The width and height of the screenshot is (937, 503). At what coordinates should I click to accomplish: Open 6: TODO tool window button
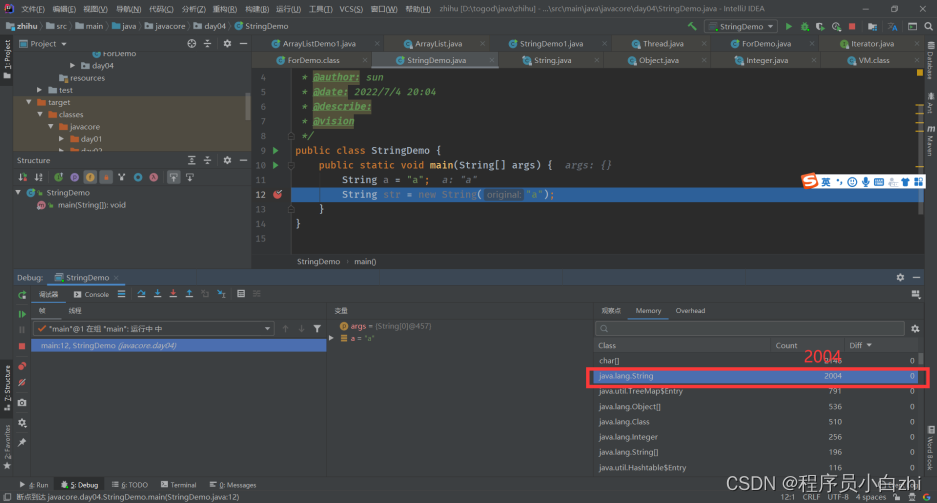[129, 485]
